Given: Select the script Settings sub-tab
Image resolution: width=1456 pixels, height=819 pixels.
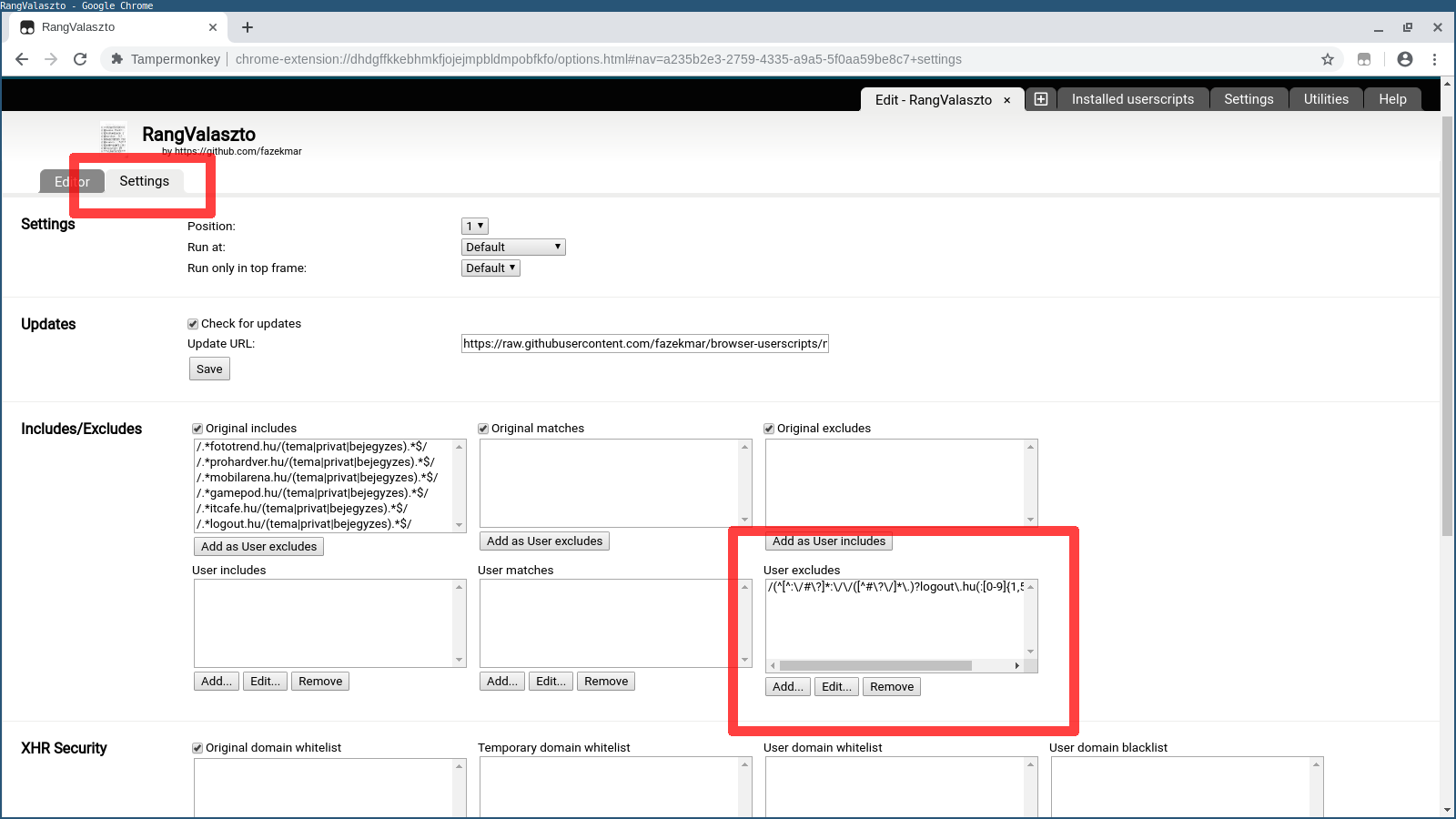Looking at the screenshot, I should [x=144, y=181].
